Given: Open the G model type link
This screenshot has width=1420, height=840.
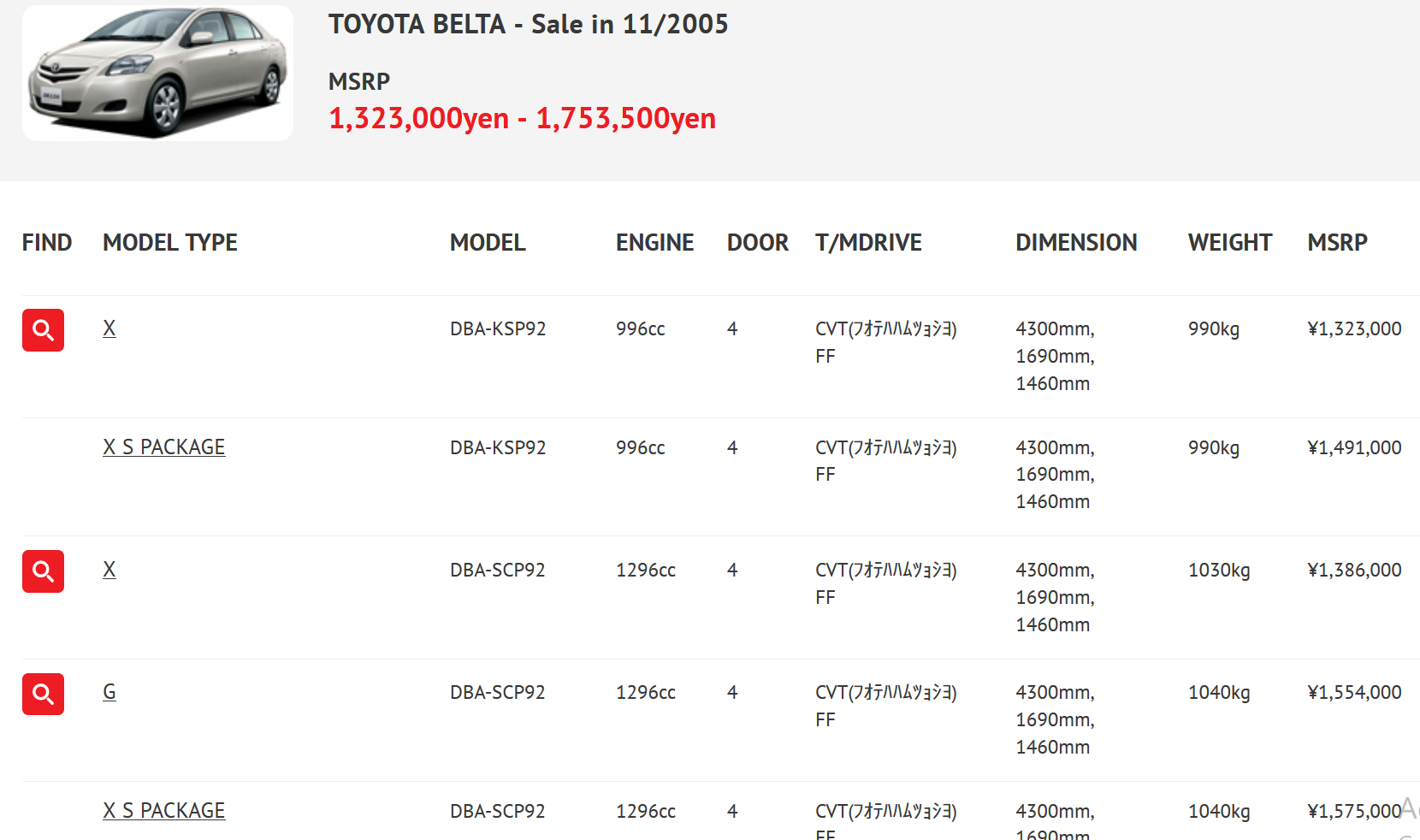Looking at the screenshot, I should click(109, 692).
